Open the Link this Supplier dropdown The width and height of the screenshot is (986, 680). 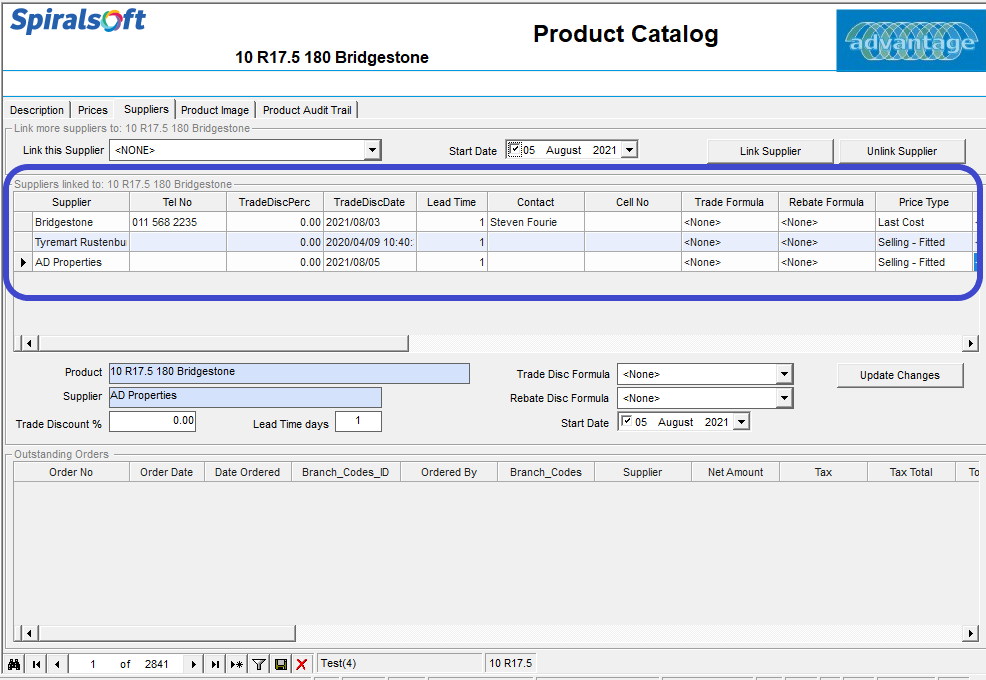pos(372,150)
